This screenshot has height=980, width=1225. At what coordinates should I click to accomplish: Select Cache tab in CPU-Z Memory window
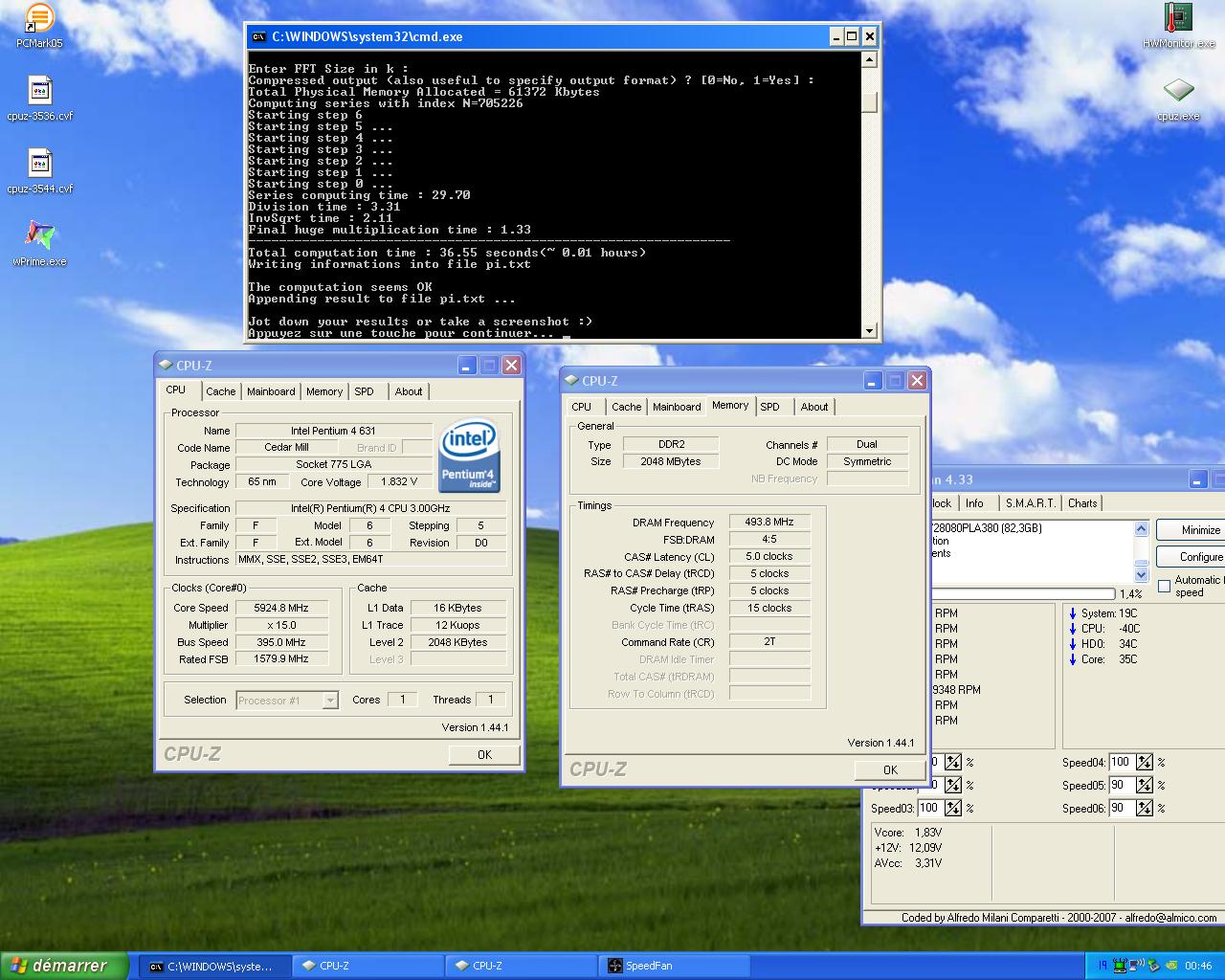[x=627, y=407]
